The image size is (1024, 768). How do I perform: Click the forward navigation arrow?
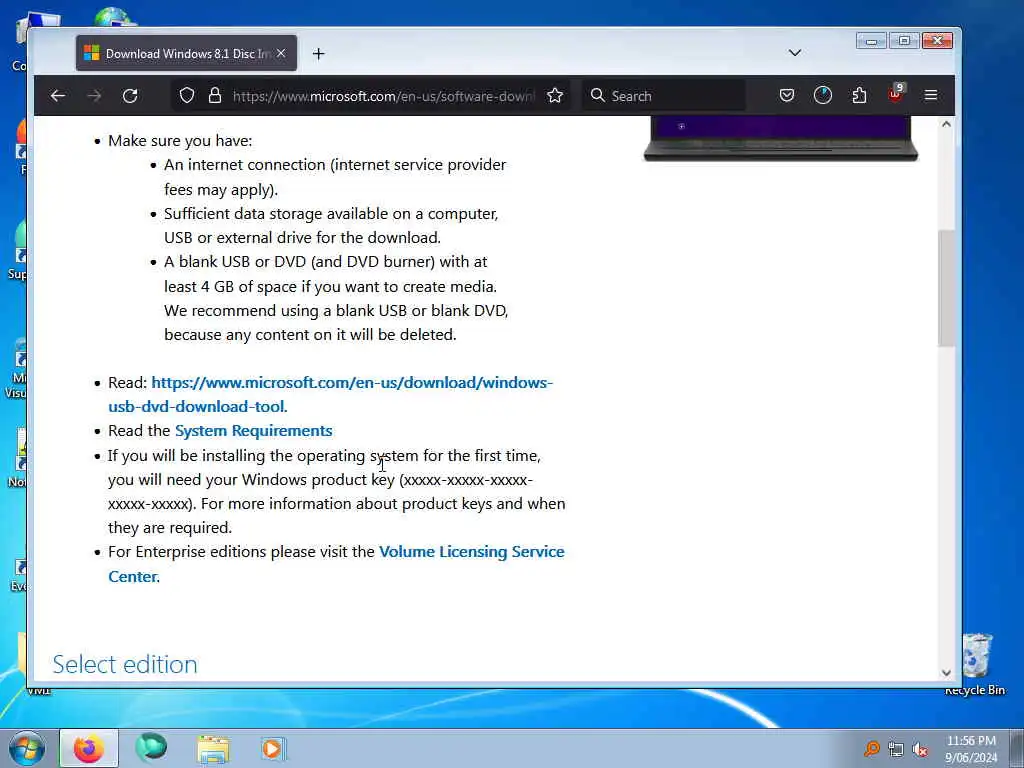click(94, 96)
